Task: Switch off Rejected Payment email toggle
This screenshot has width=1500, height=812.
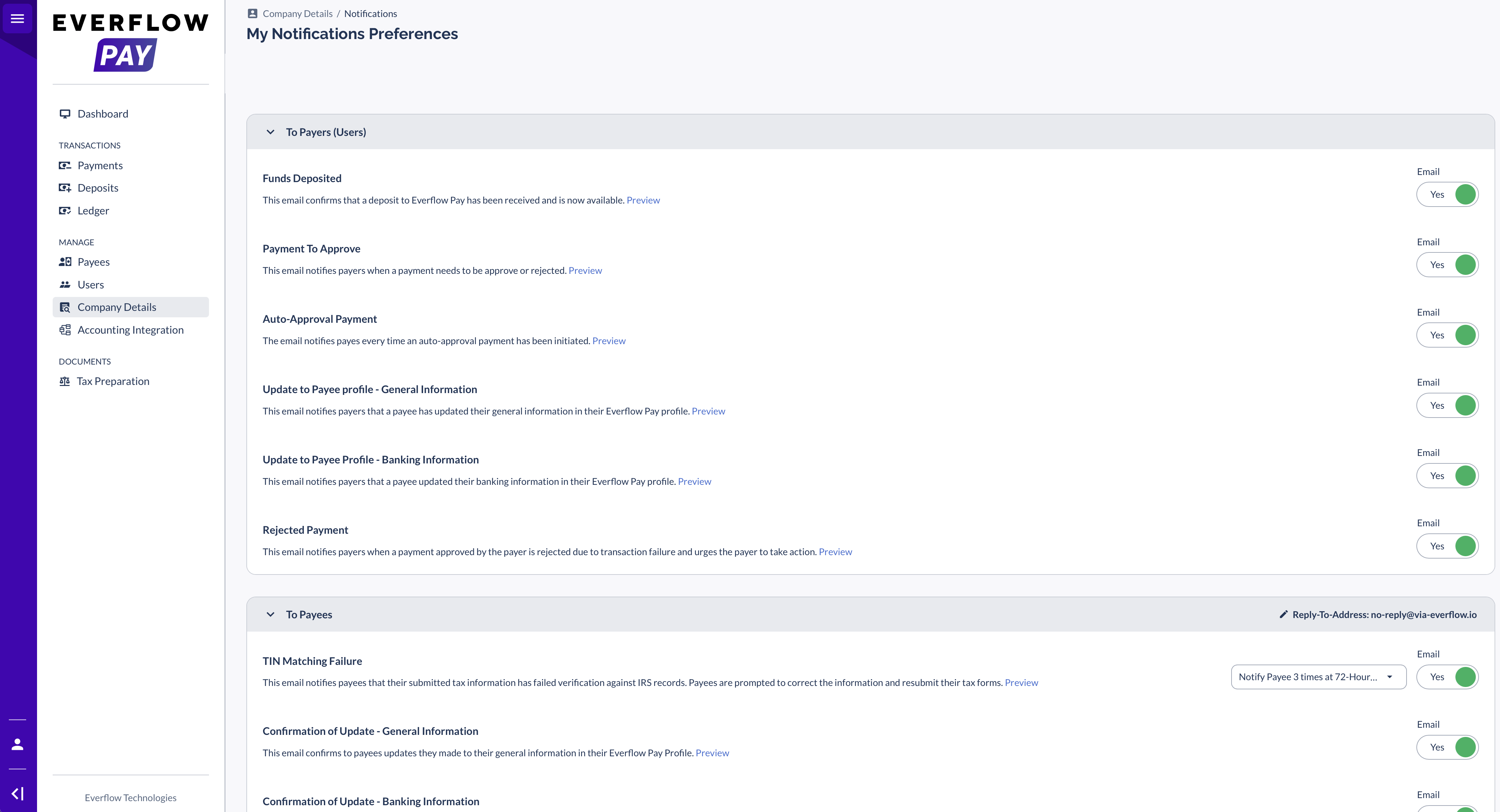Action: coord(1447,546)
